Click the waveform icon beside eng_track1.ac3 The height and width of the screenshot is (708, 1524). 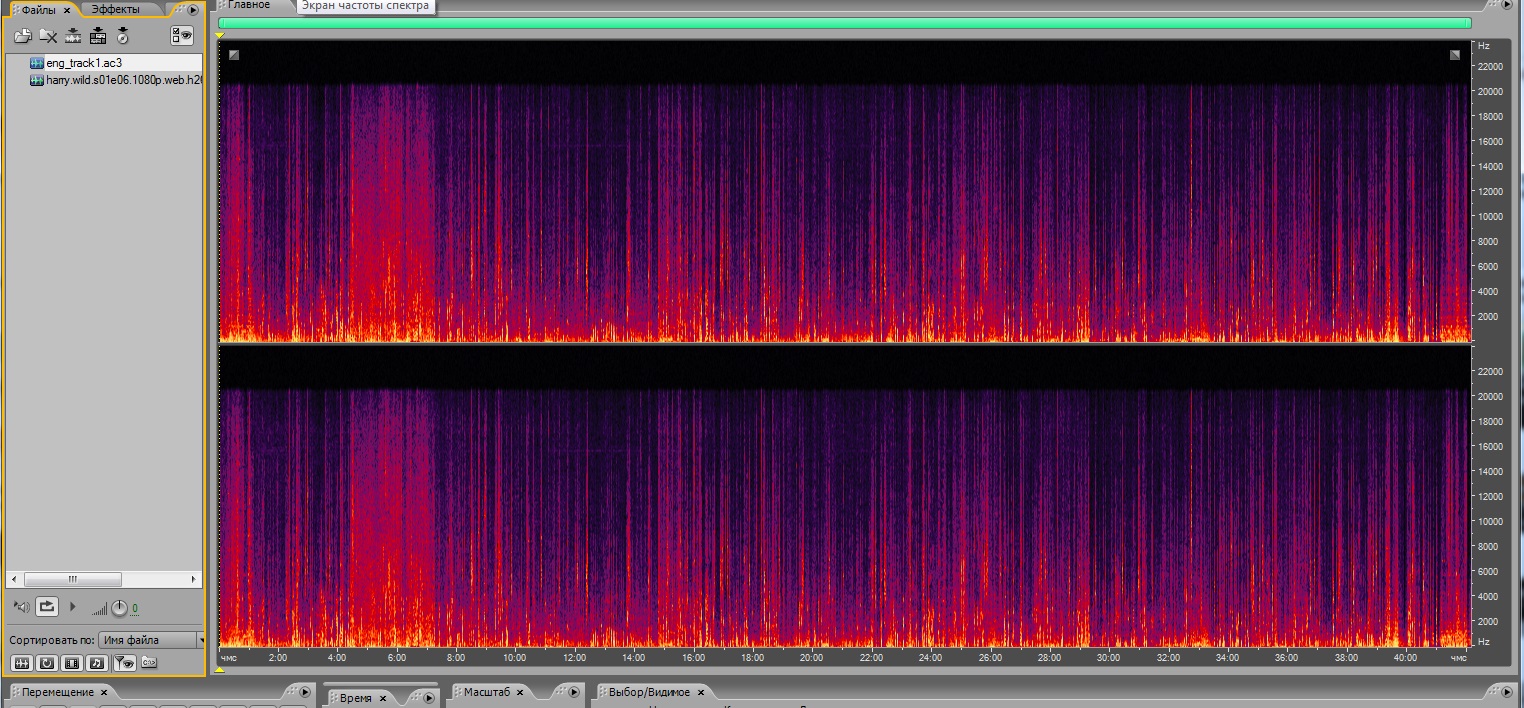37,63
